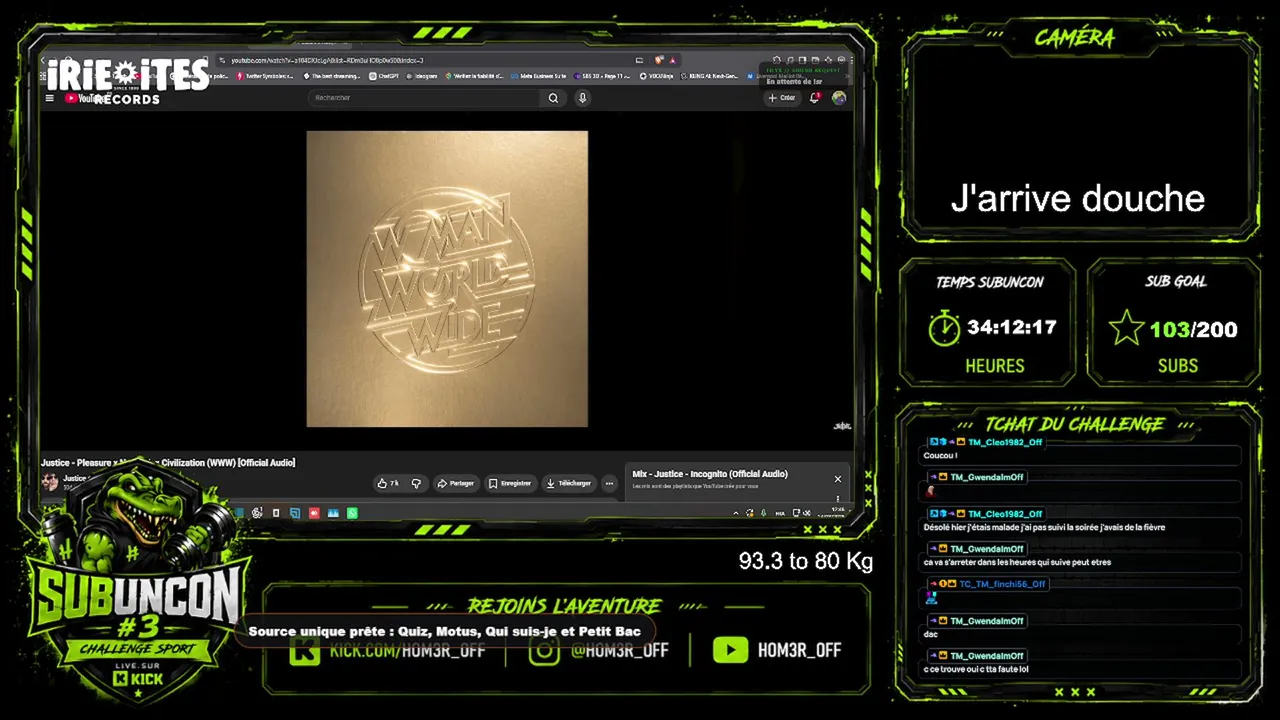The height and width of the screenshot is (720, 1280).
Task: Click the YouTube search magnifier button
Action: point(553,98)
